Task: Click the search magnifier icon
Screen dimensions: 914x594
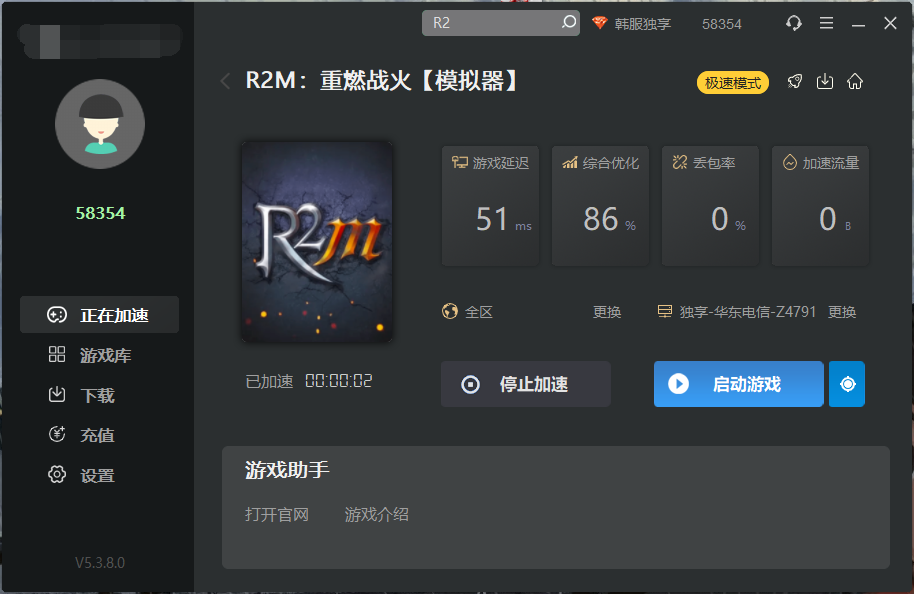Action: click(x=568, y=22)
